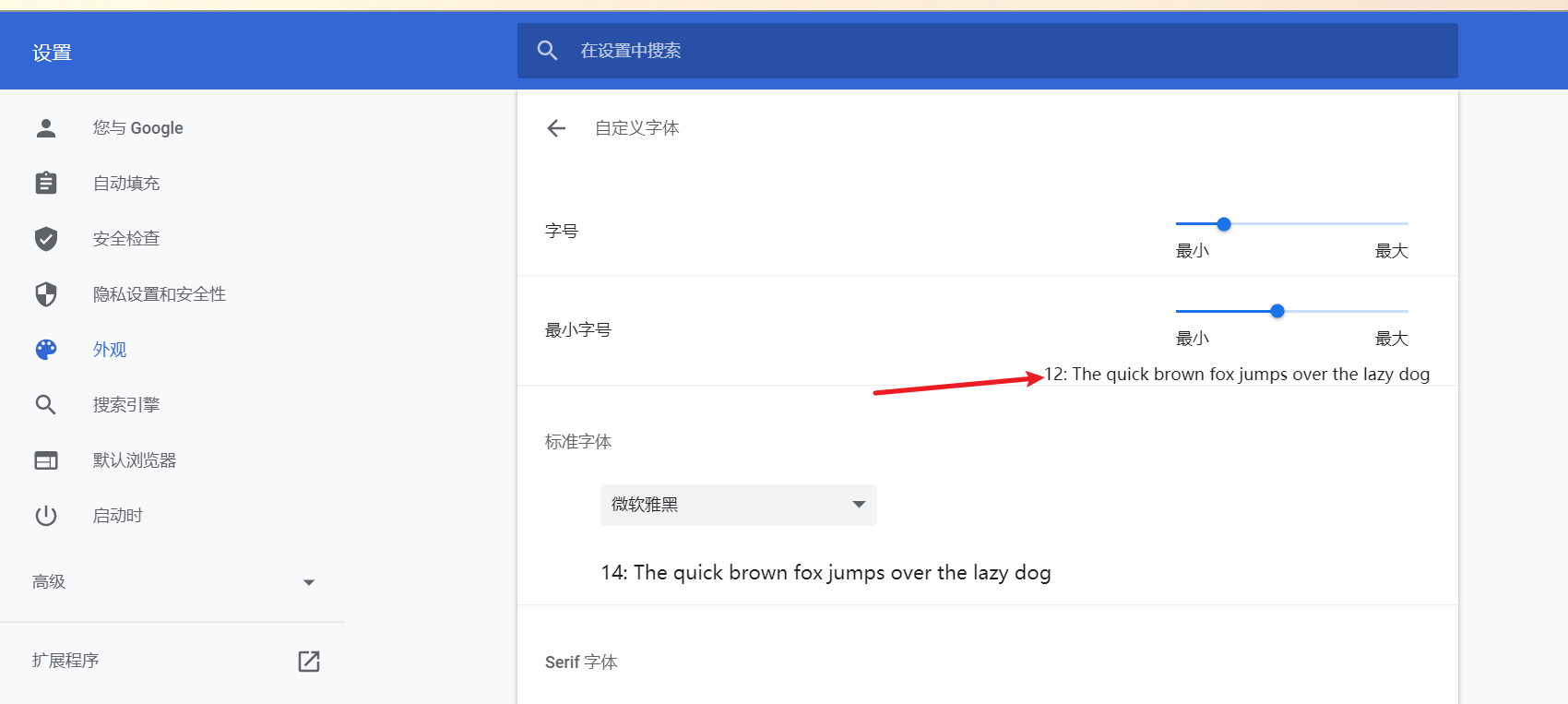Click the power icon beside 启动时
This screenshot has width=1568, height=704.
(x=46, y=516)
